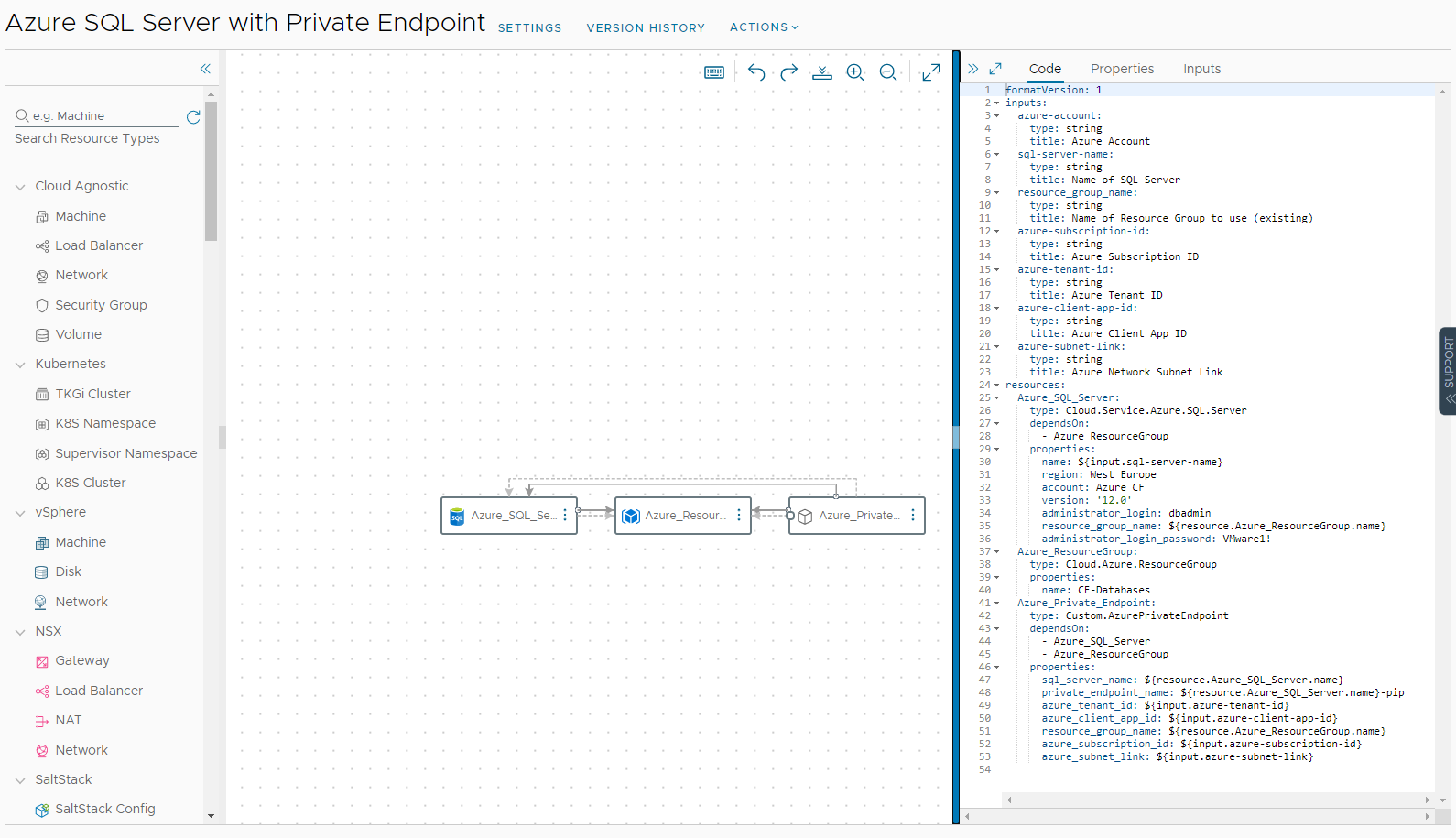1456x838 pixels.
Task: Expand the canvas to full screen
Action: 931,72
